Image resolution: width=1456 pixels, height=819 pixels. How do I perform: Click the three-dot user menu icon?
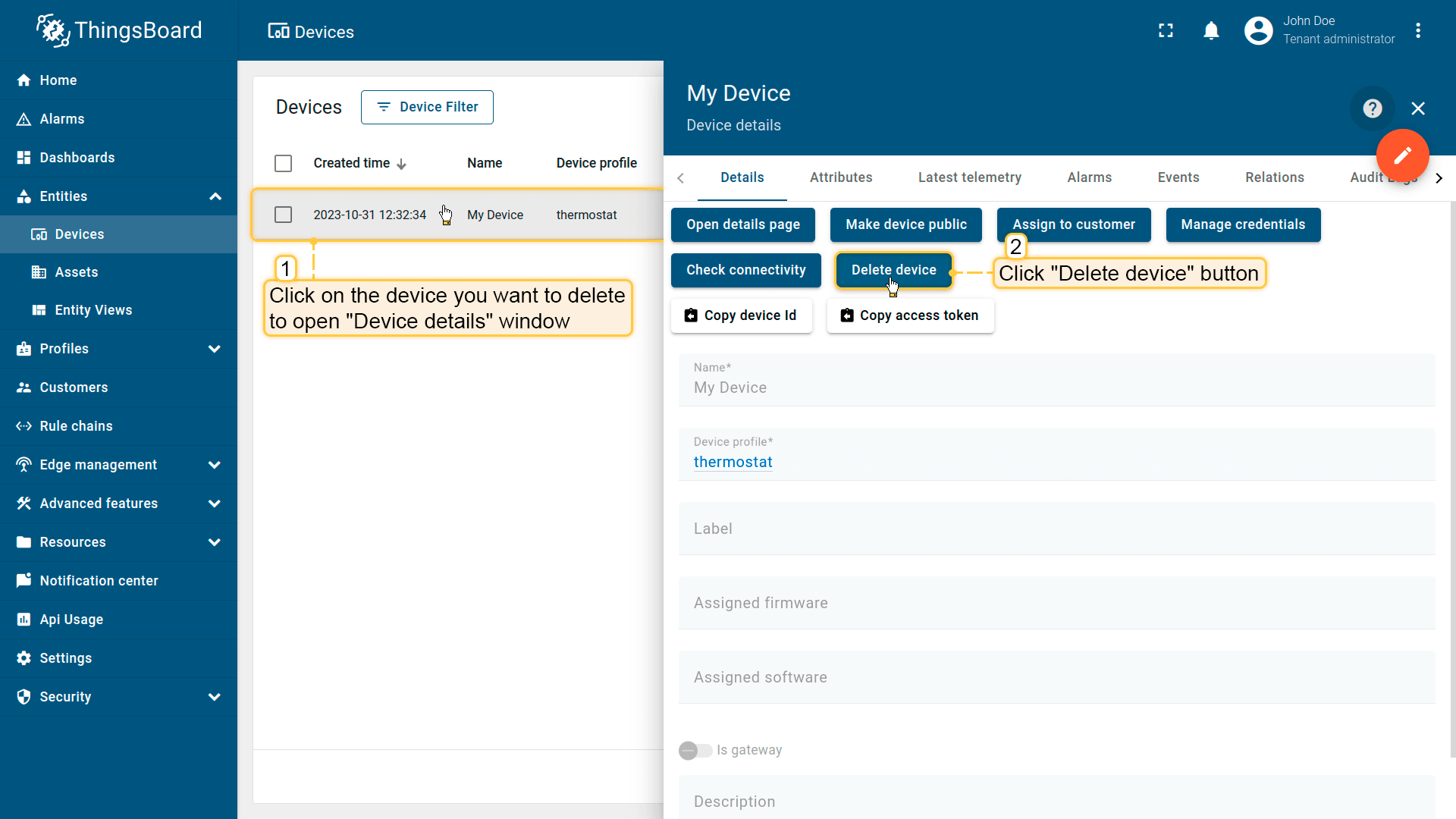pos(1417,30)
